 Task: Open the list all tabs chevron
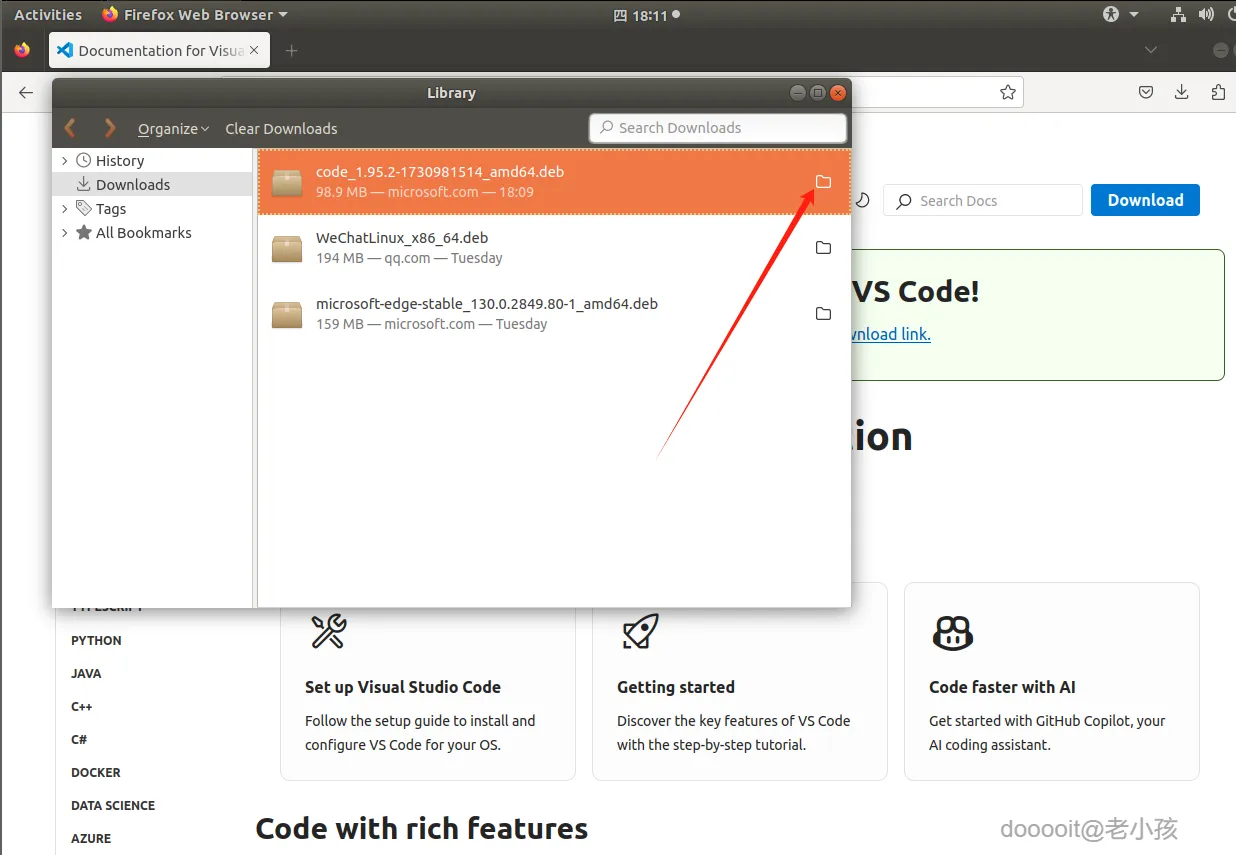tap(1151, 50)
